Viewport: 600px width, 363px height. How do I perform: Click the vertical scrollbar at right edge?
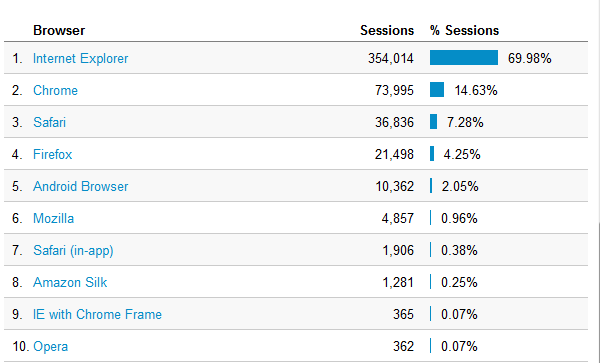[598, 291]
